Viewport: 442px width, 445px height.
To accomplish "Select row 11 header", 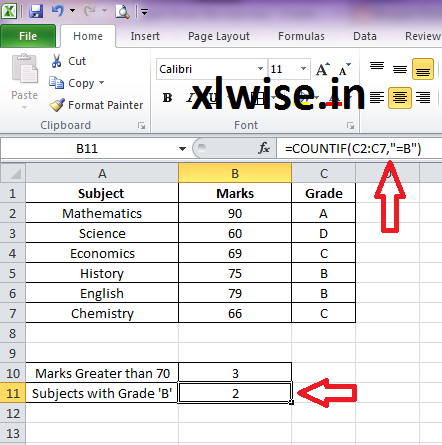I will coord(13,393).
